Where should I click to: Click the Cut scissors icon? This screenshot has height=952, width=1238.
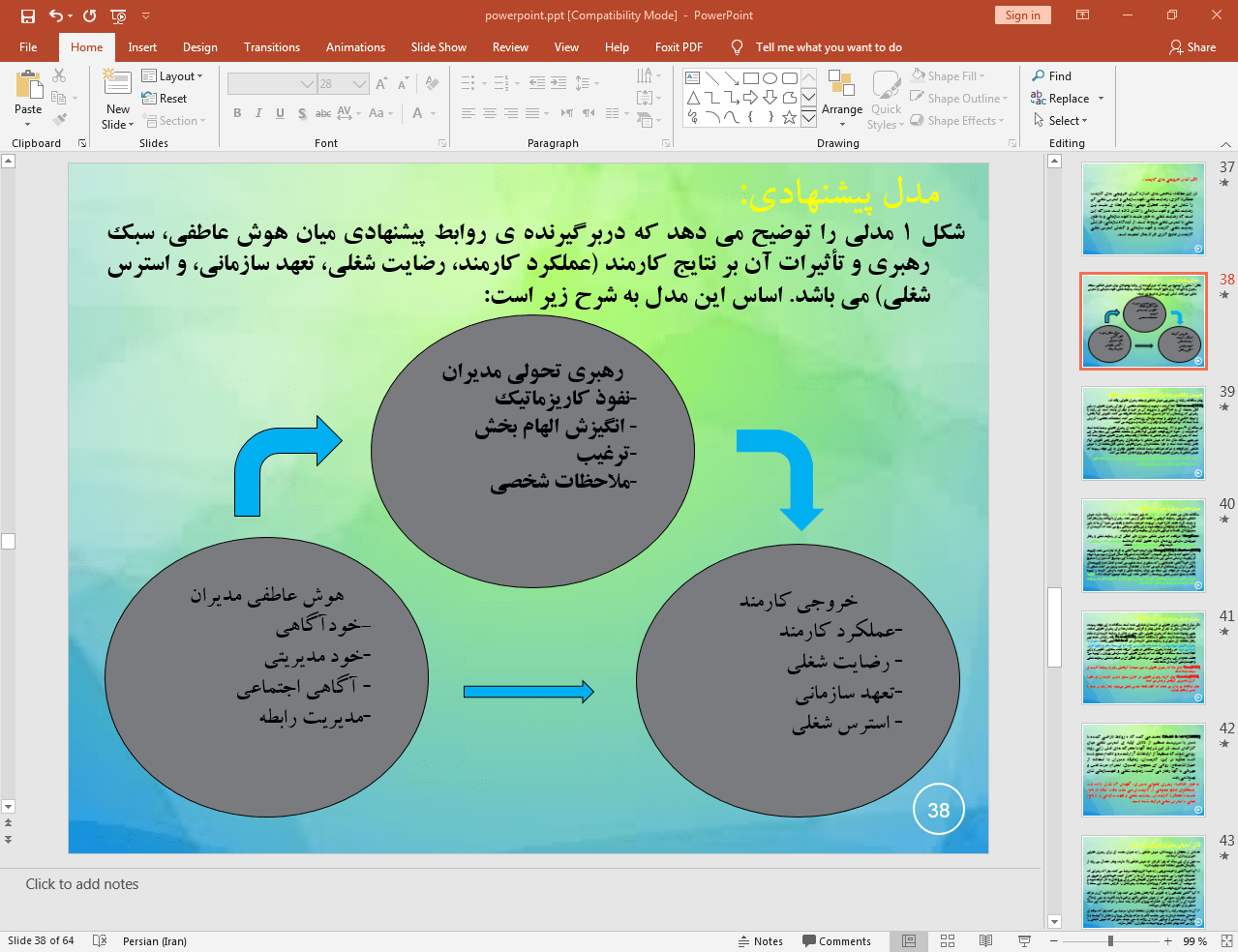pos(59,75)
